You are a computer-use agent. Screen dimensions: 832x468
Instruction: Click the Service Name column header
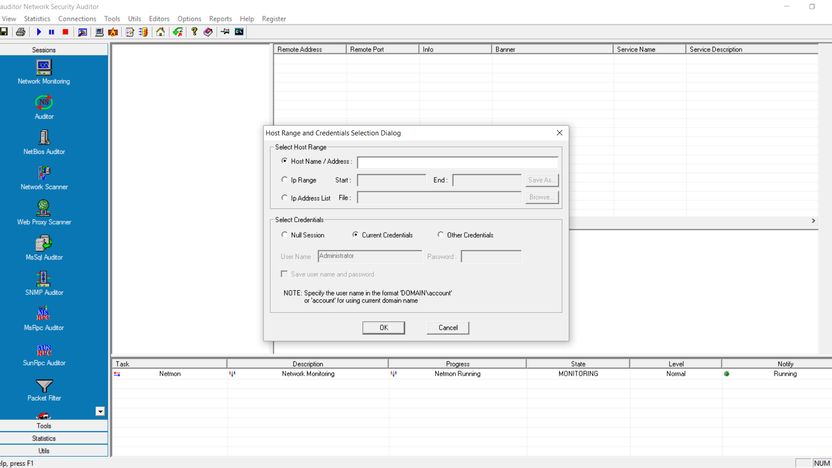pyautogui.click(x=649, y=49)
